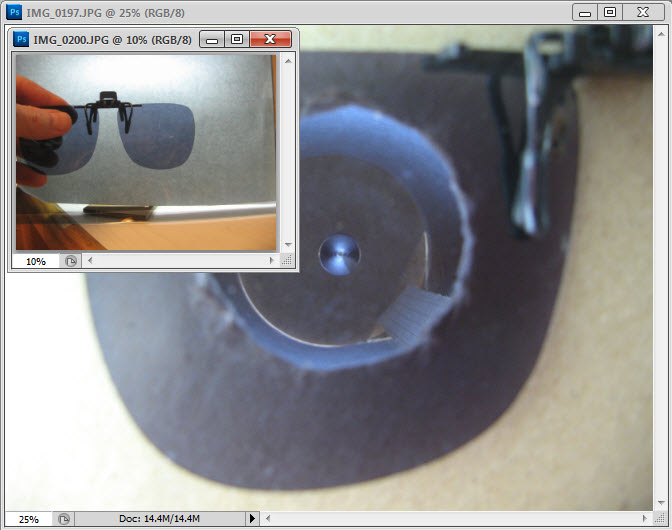
Task: Click Doc: 14.4M/14.4M status info
Action: click(159, 518)
